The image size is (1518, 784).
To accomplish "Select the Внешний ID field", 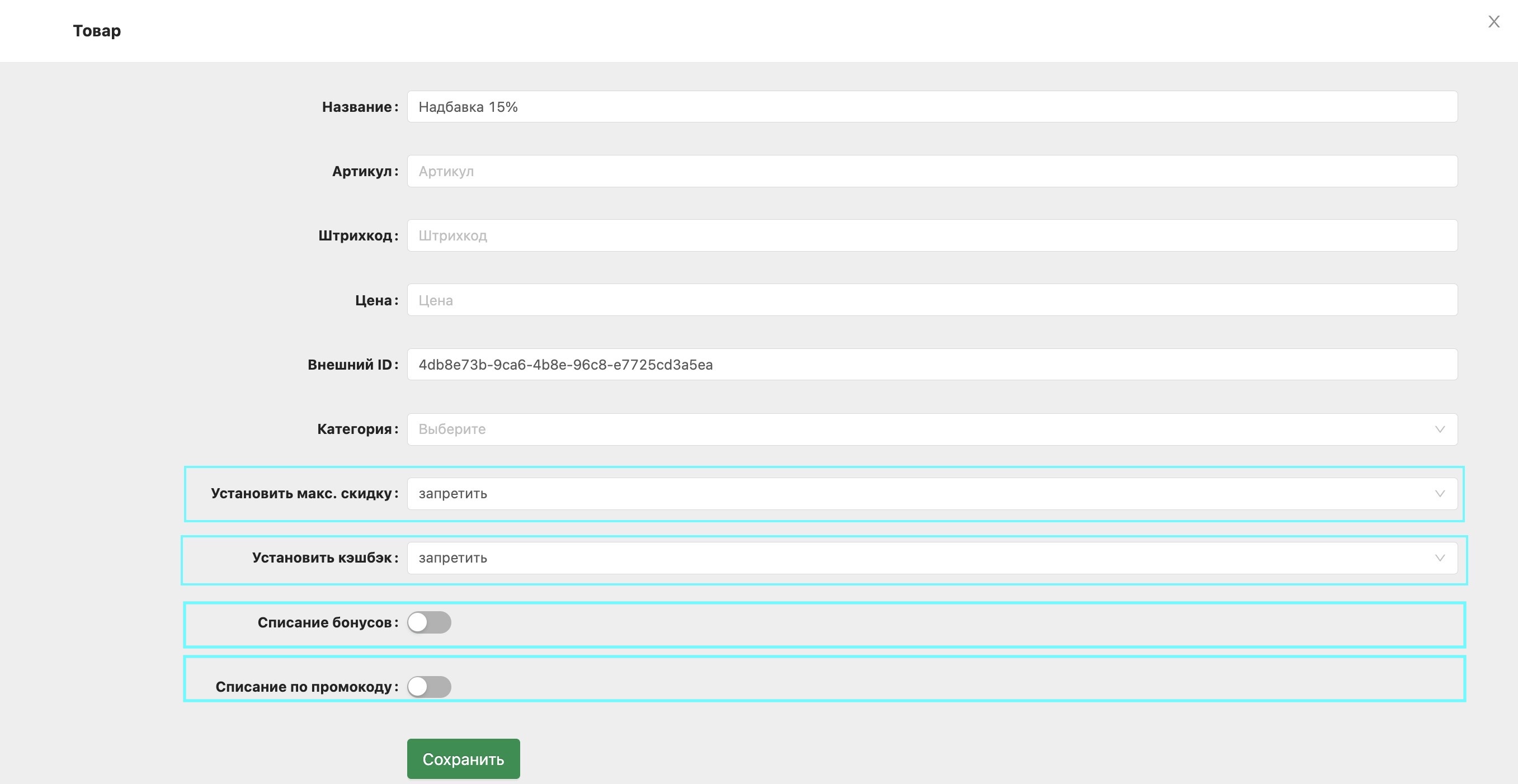I will pos(932,365).
